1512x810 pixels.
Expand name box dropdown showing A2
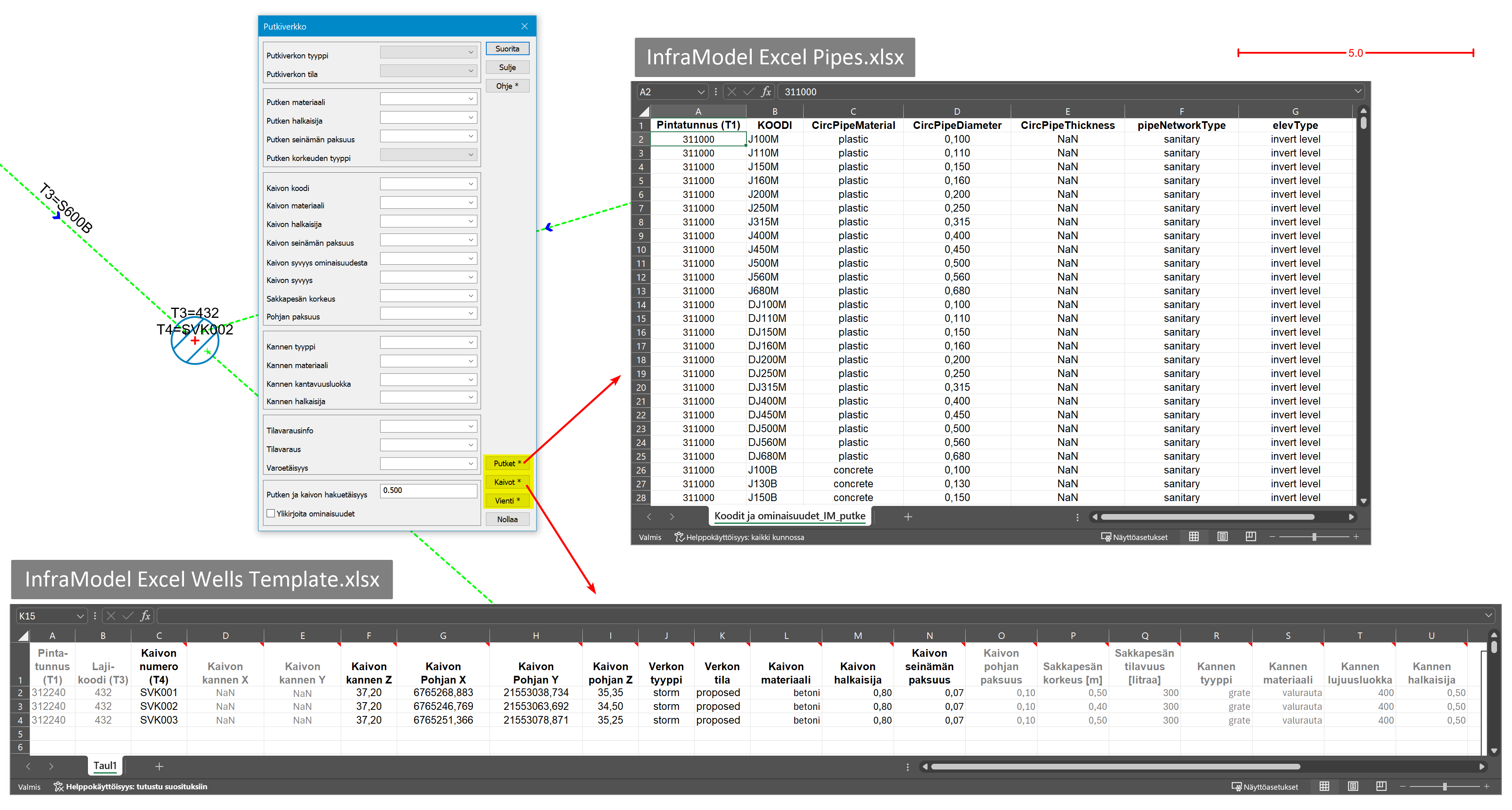pos(701,92)
